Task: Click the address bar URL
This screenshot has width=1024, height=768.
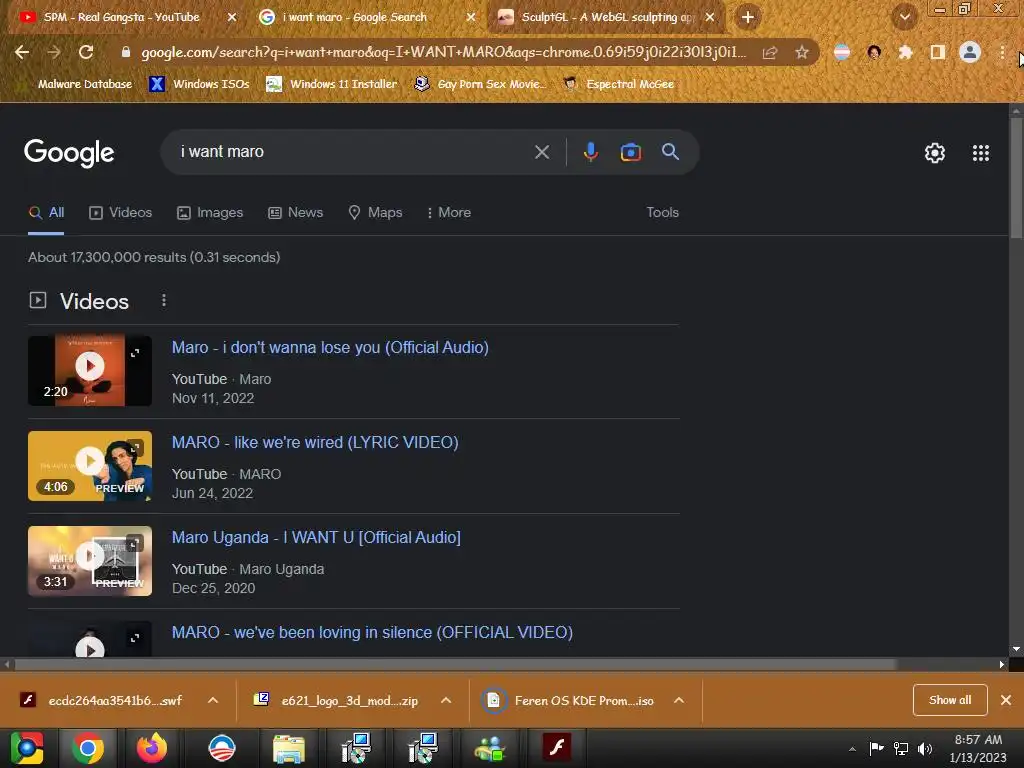Action: 443,52
